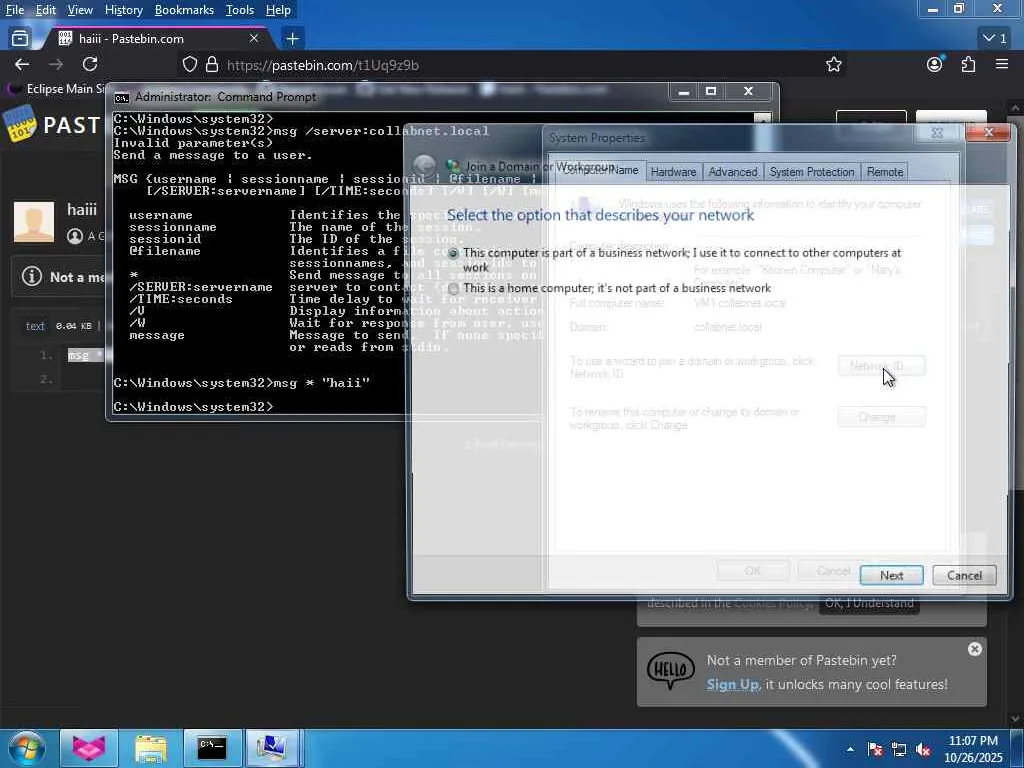Open the Firefox account icon

(935, 64)
